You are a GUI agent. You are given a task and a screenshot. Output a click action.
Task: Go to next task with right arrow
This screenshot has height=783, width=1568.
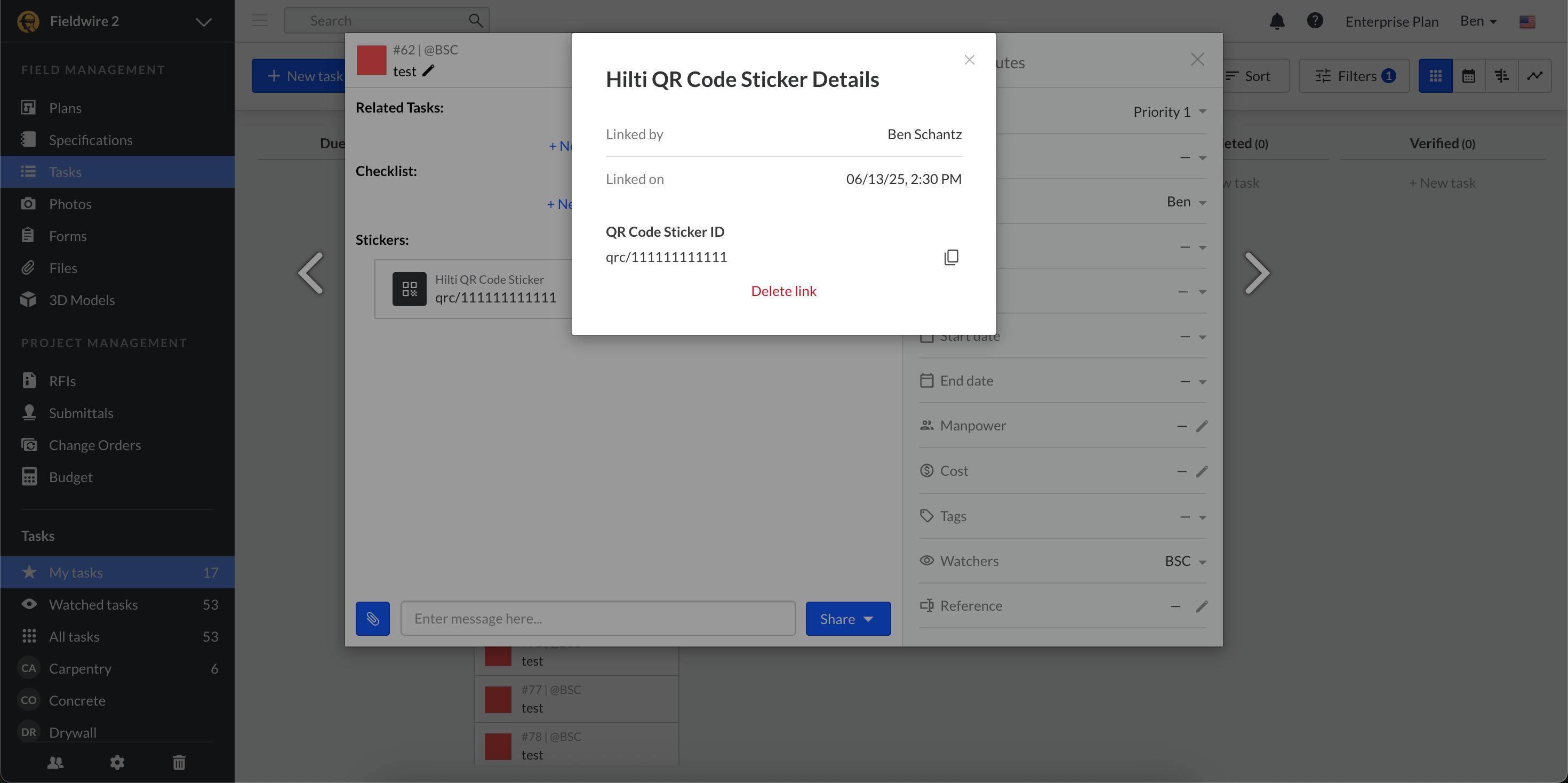pos(1257,273)
